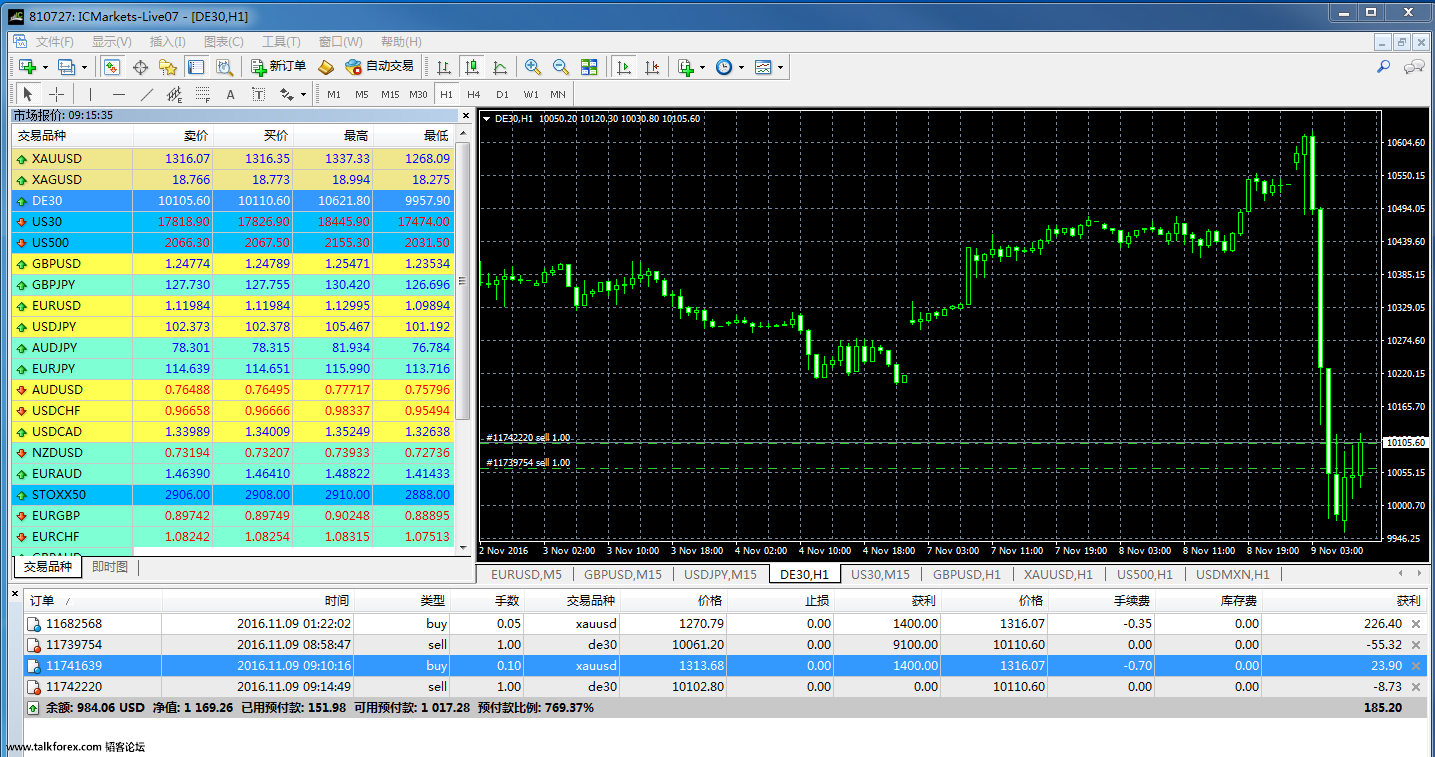Open the 插入(I) menu

pyautogui.click(x=168, y=42)
